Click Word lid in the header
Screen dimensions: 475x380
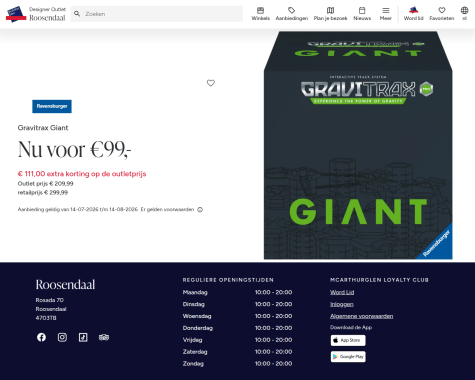[x=413, y=14]
